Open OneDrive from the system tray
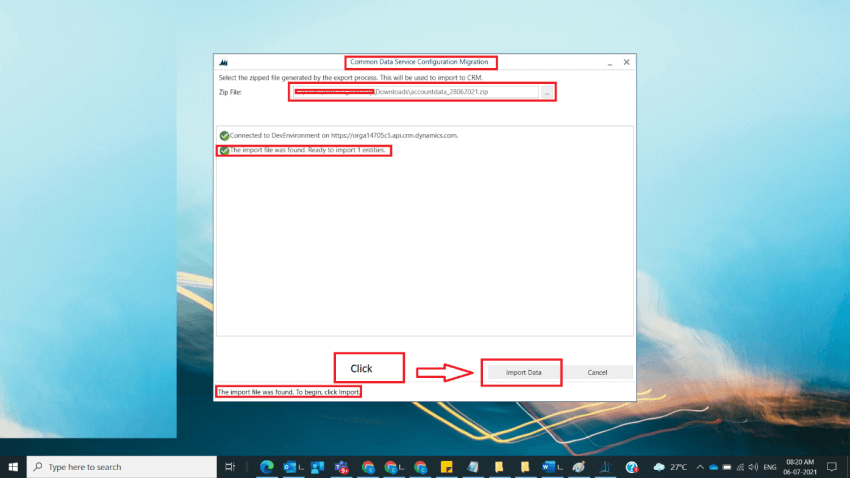The width and height of the screenshot is (850, 478). [713, 467]
